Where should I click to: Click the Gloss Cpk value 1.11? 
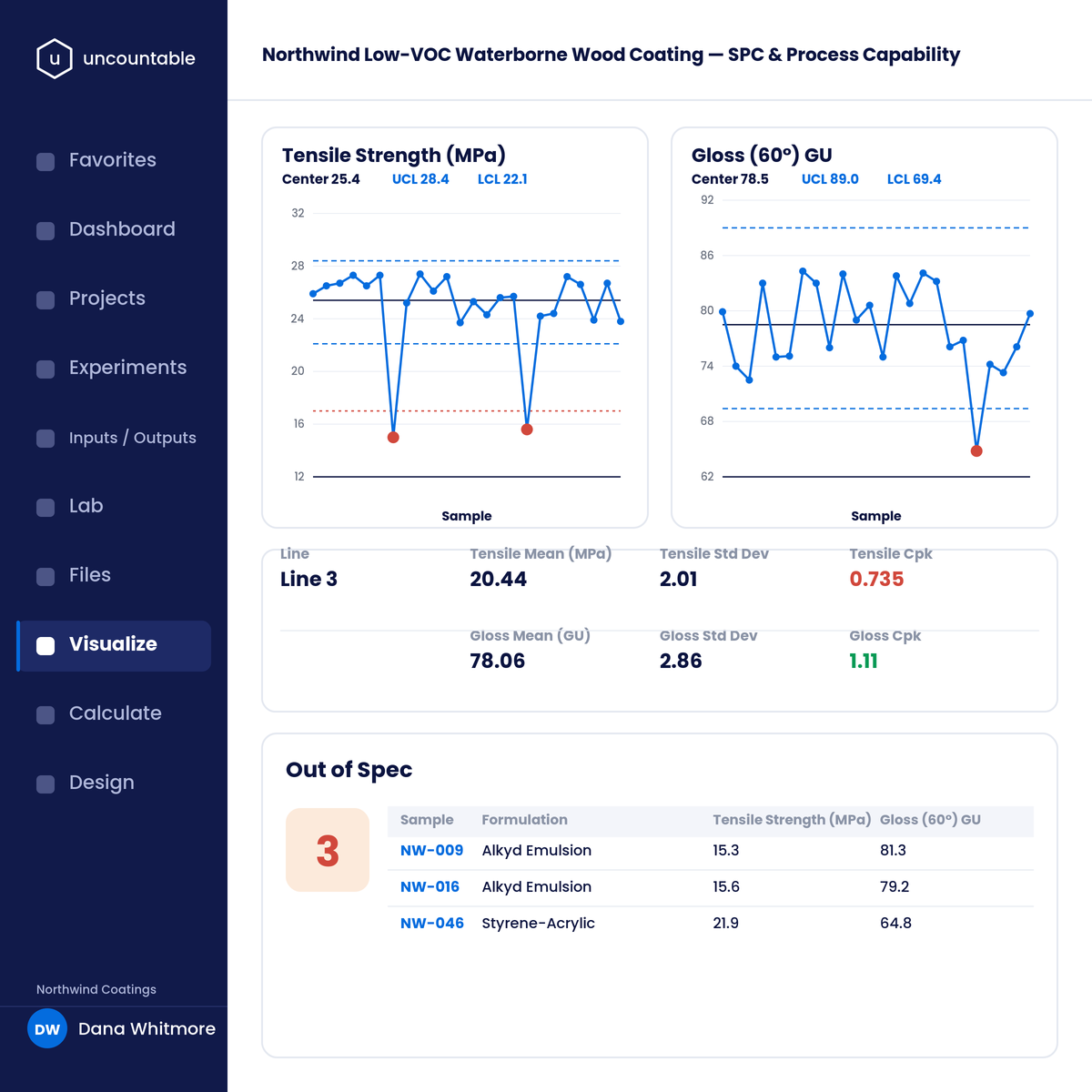[x=864, y=662]
